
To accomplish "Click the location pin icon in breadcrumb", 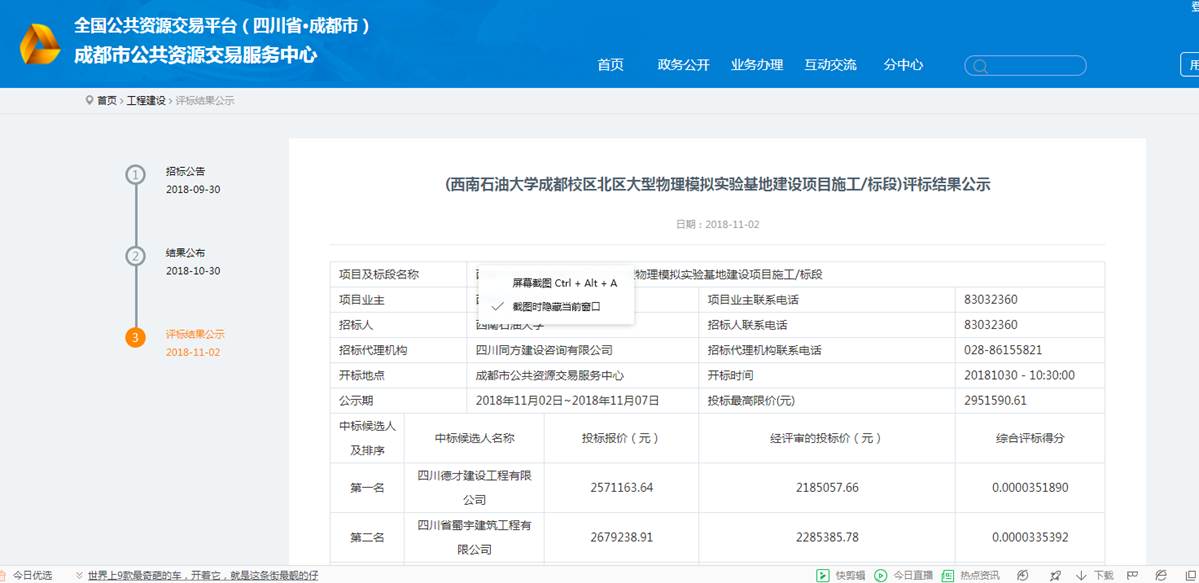I will [x=89, y=100].
